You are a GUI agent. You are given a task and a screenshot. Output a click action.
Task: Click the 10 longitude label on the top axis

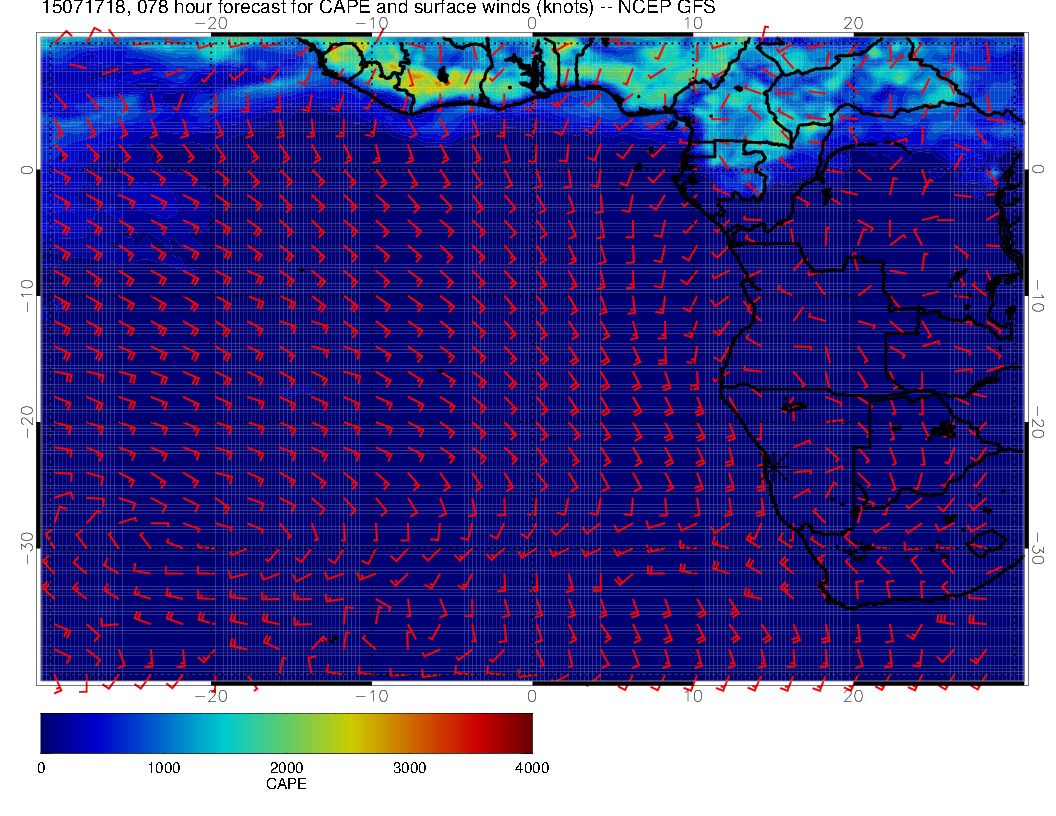tap(693, 23)
